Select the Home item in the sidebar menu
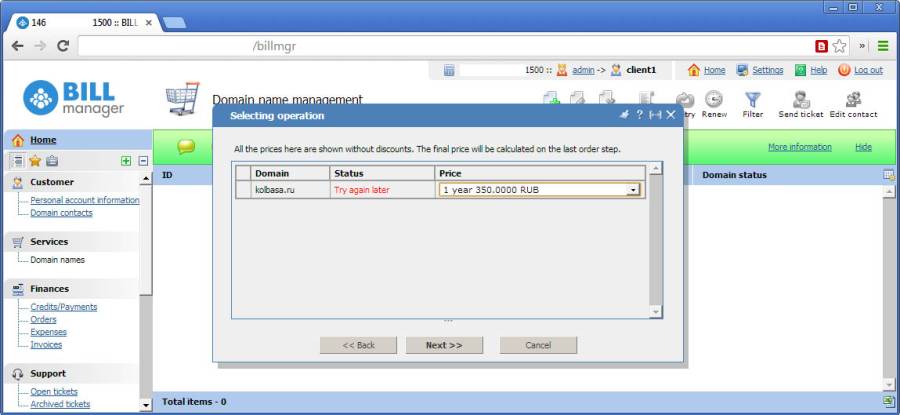 [x=44, y=140]
